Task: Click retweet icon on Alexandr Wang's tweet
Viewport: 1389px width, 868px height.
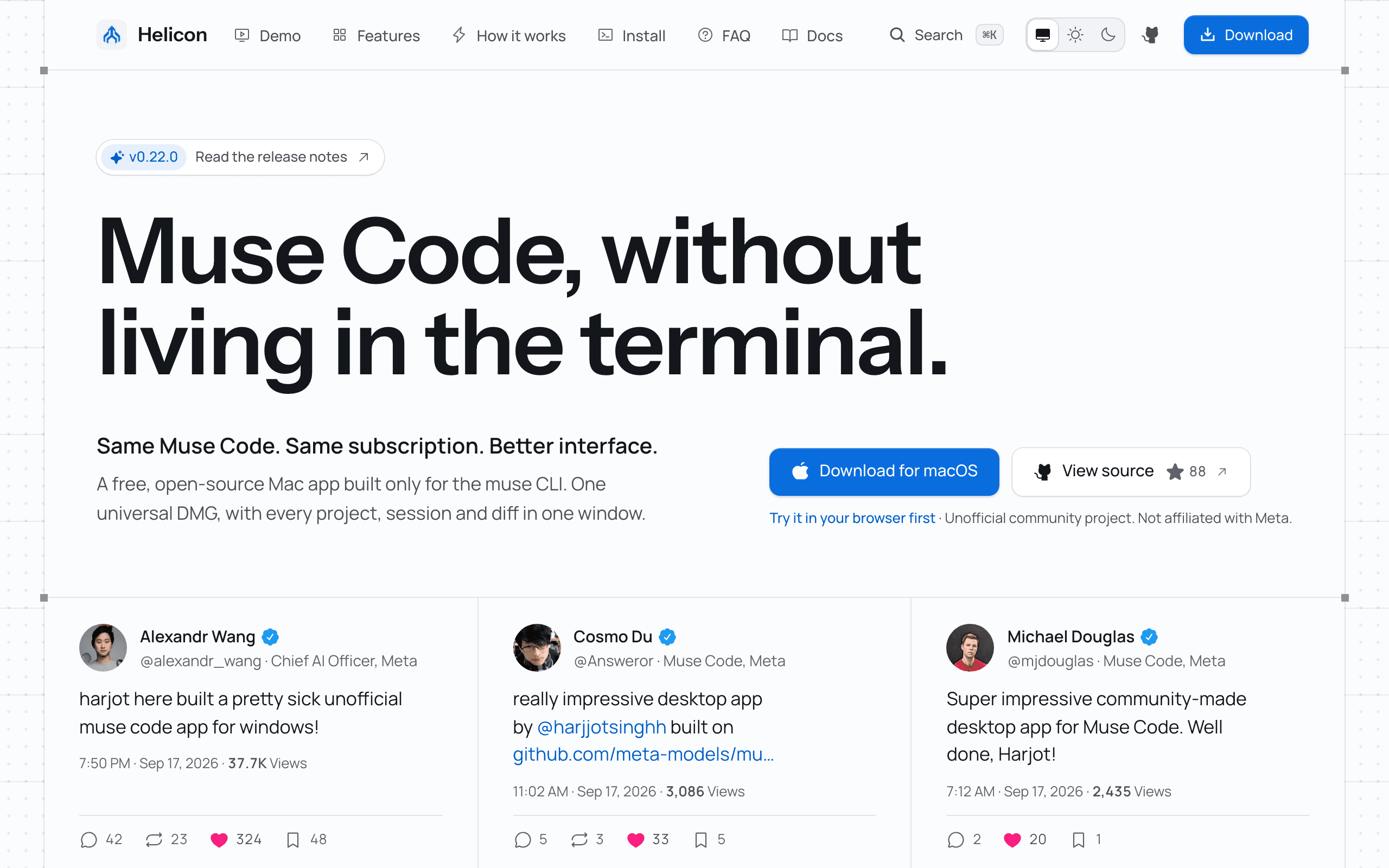Action: pyautogui.click(x=154, y=840)
